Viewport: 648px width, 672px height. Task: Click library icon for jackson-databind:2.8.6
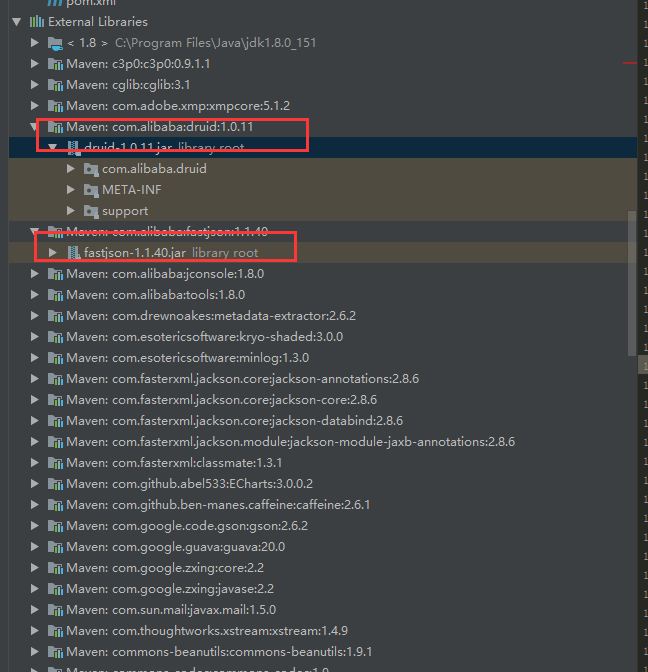(55, 421)
